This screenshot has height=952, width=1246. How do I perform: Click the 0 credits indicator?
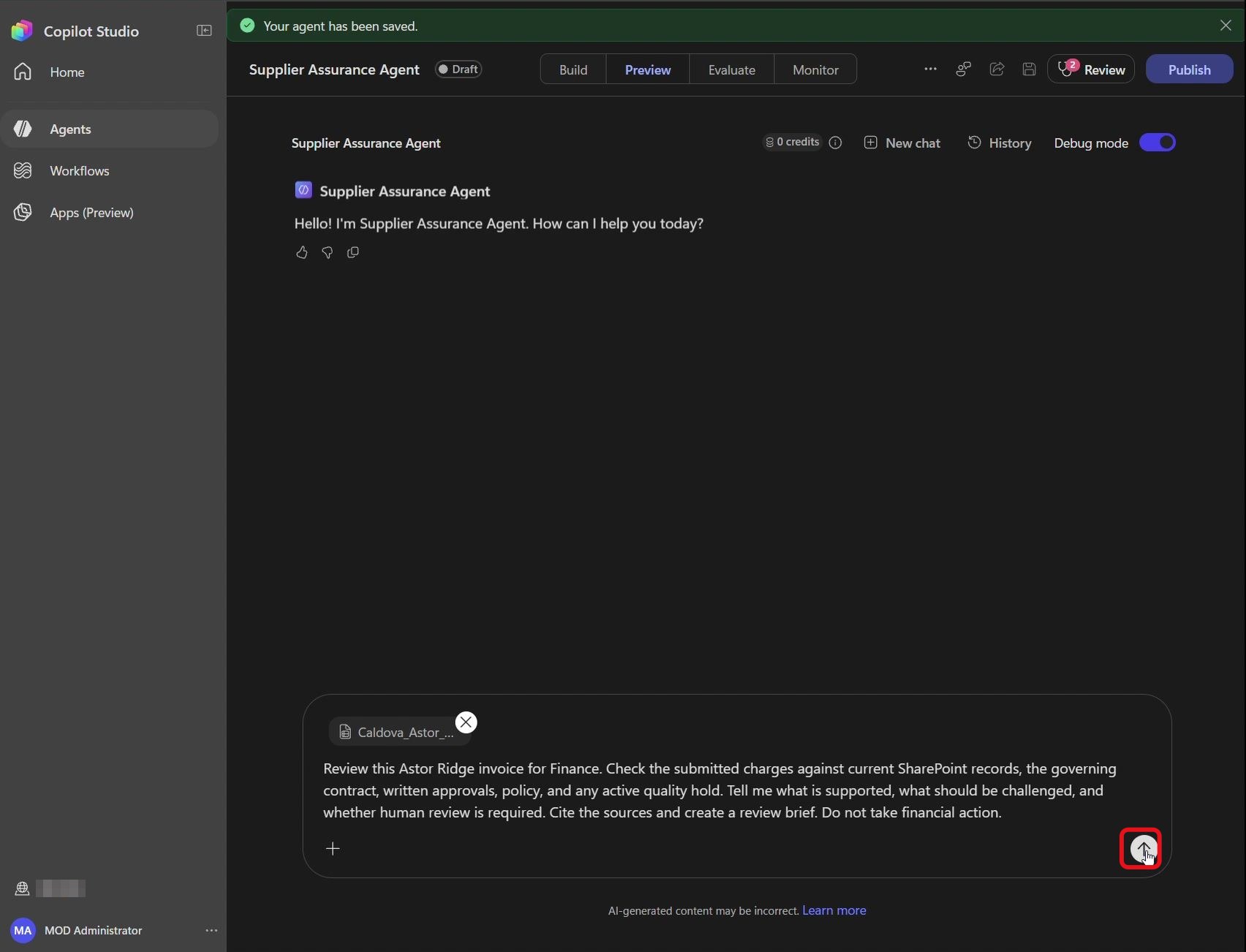(792, 142)
